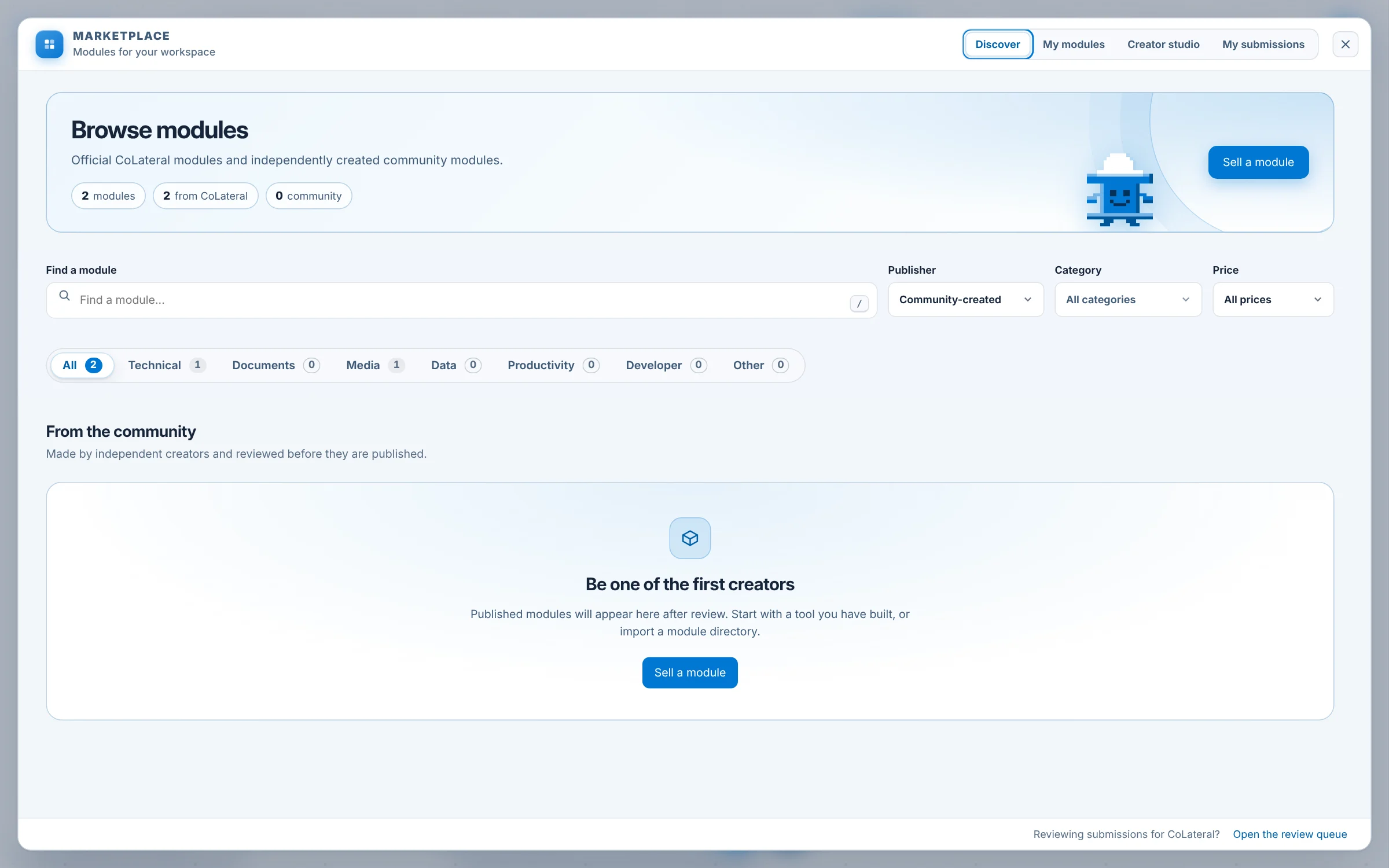This screenshot has width=1389, height=868.
Task: Open the Category dropdown showing All categories
Action: click(1127, 300)
